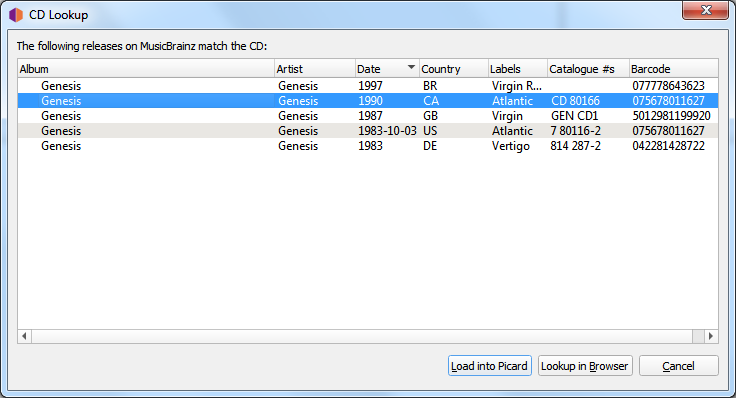Click the left arrow of horizontal scrollbar
Viewport: 736px width, 398px height.
(x=24, y=336)
